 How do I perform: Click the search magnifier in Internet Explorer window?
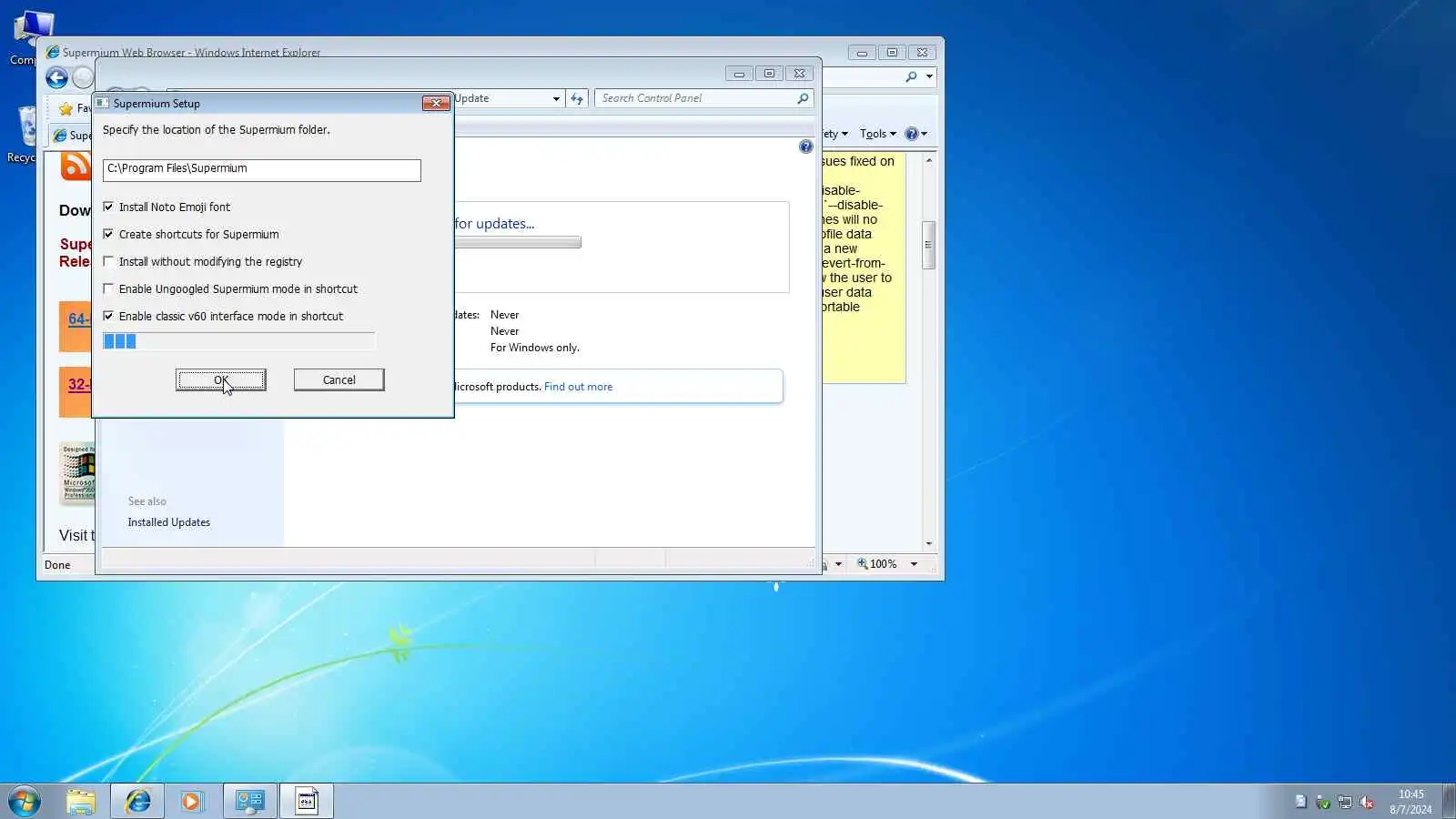(x=911, y=77)
